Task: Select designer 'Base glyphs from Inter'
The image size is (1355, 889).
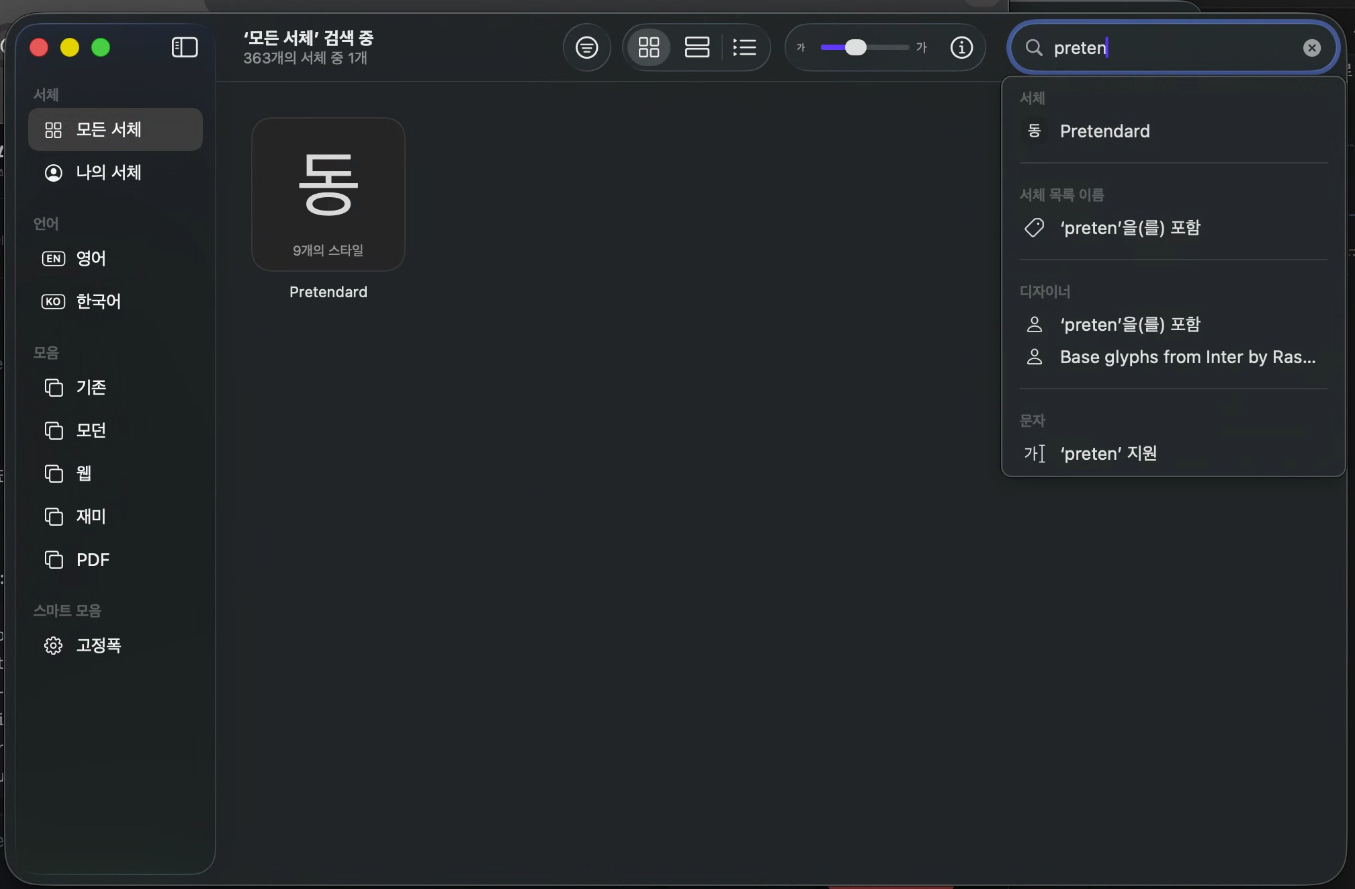Action: [x=1187, y=357]
